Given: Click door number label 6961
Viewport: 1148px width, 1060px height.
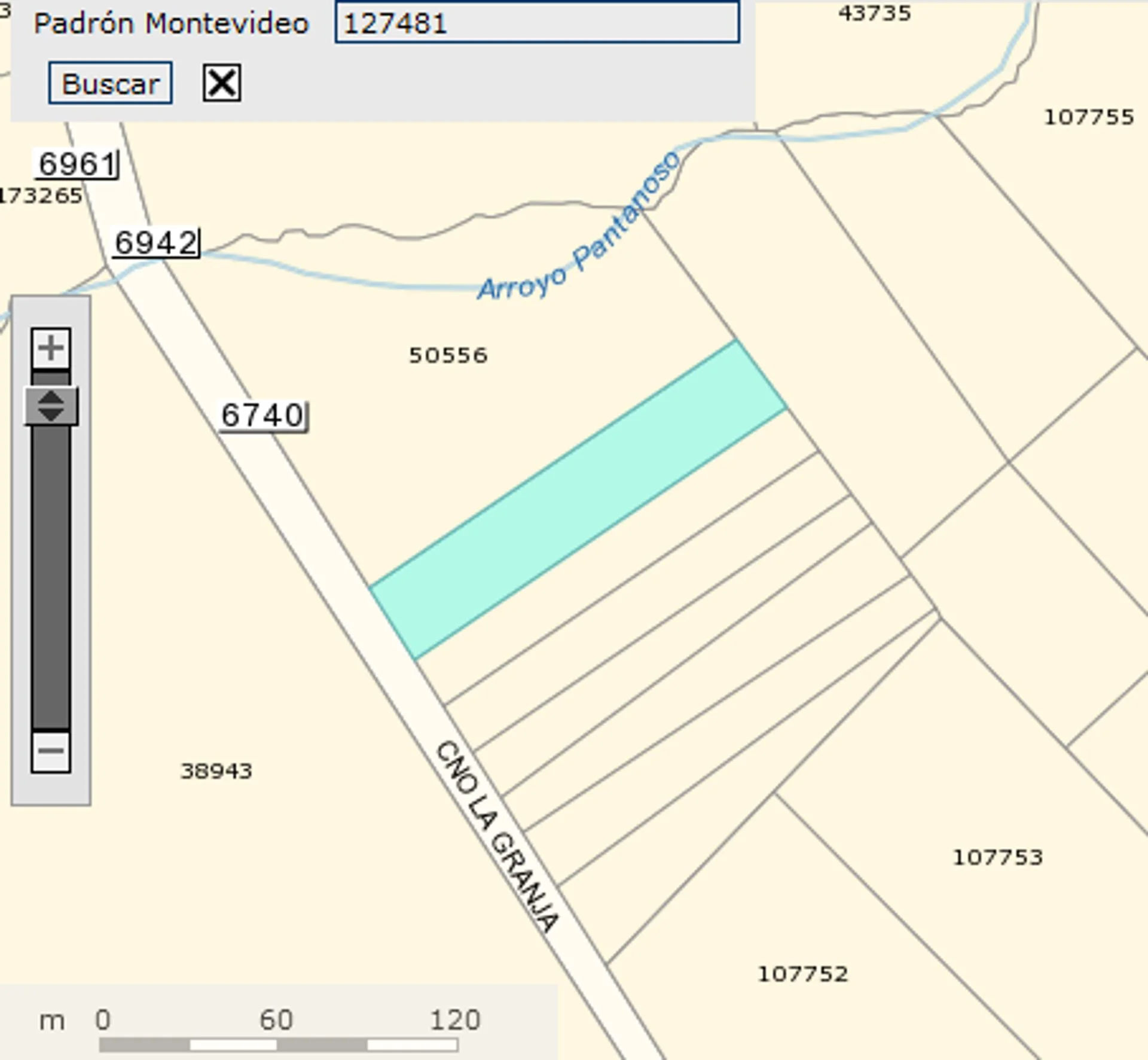Looking at the screenshot, I should (x=77, y=164).
